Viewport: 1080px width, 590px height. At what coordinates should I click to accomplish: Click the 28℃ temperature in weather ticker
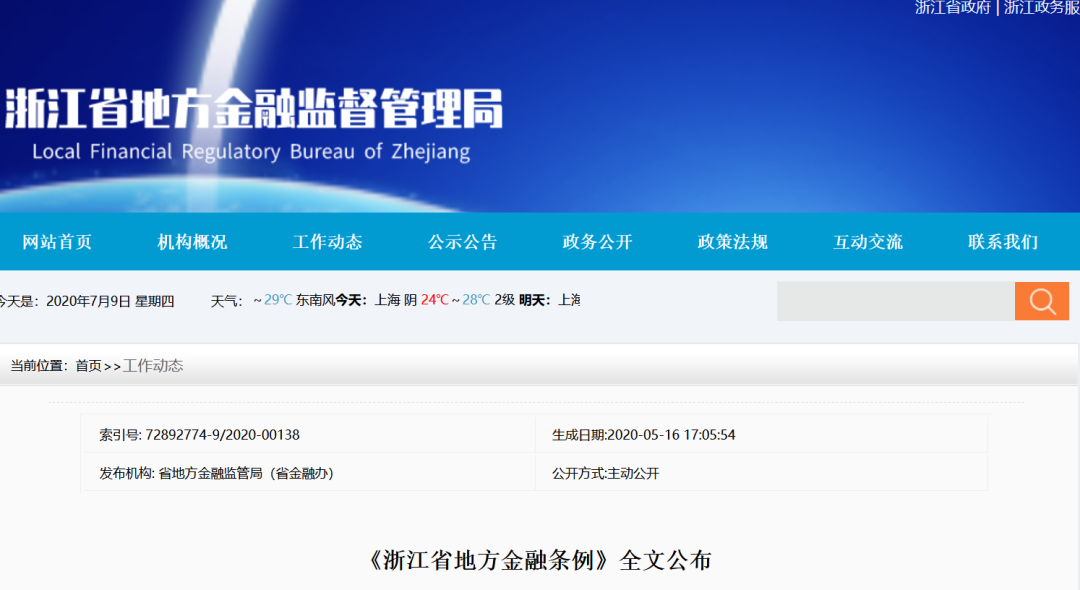pos(476,299)
